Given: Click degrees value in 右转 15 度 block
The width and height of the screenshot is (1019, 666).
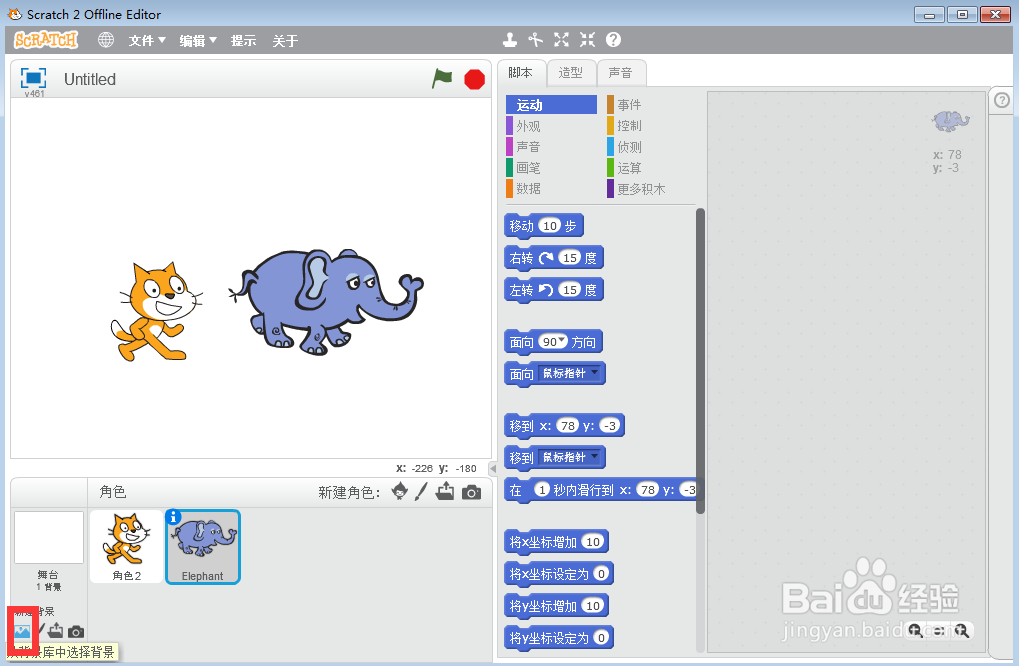Looking at the screenshot, I should click(570, 258).
